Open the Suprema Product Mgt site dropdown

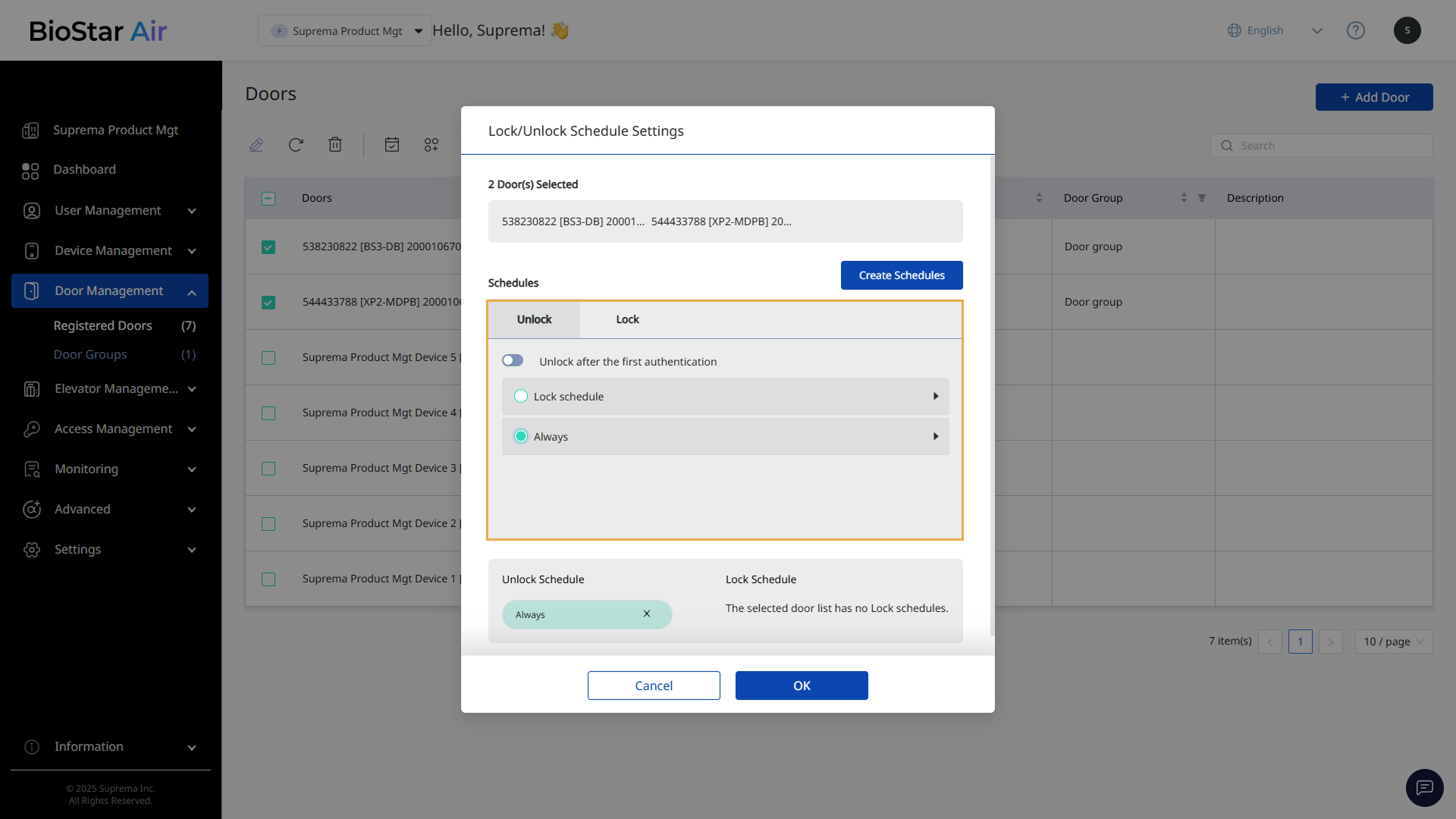point(345,31)
